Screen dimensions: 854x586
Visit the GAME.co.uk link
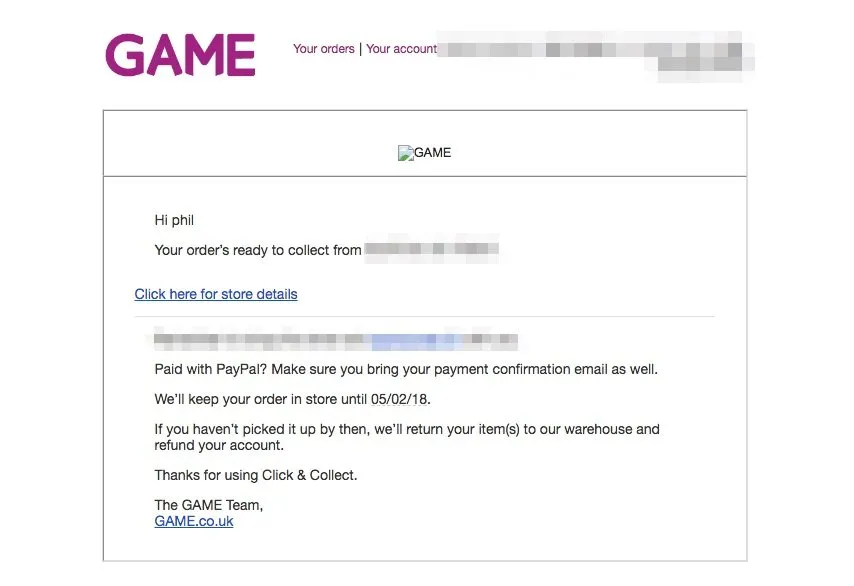click(x=194, y=521)
